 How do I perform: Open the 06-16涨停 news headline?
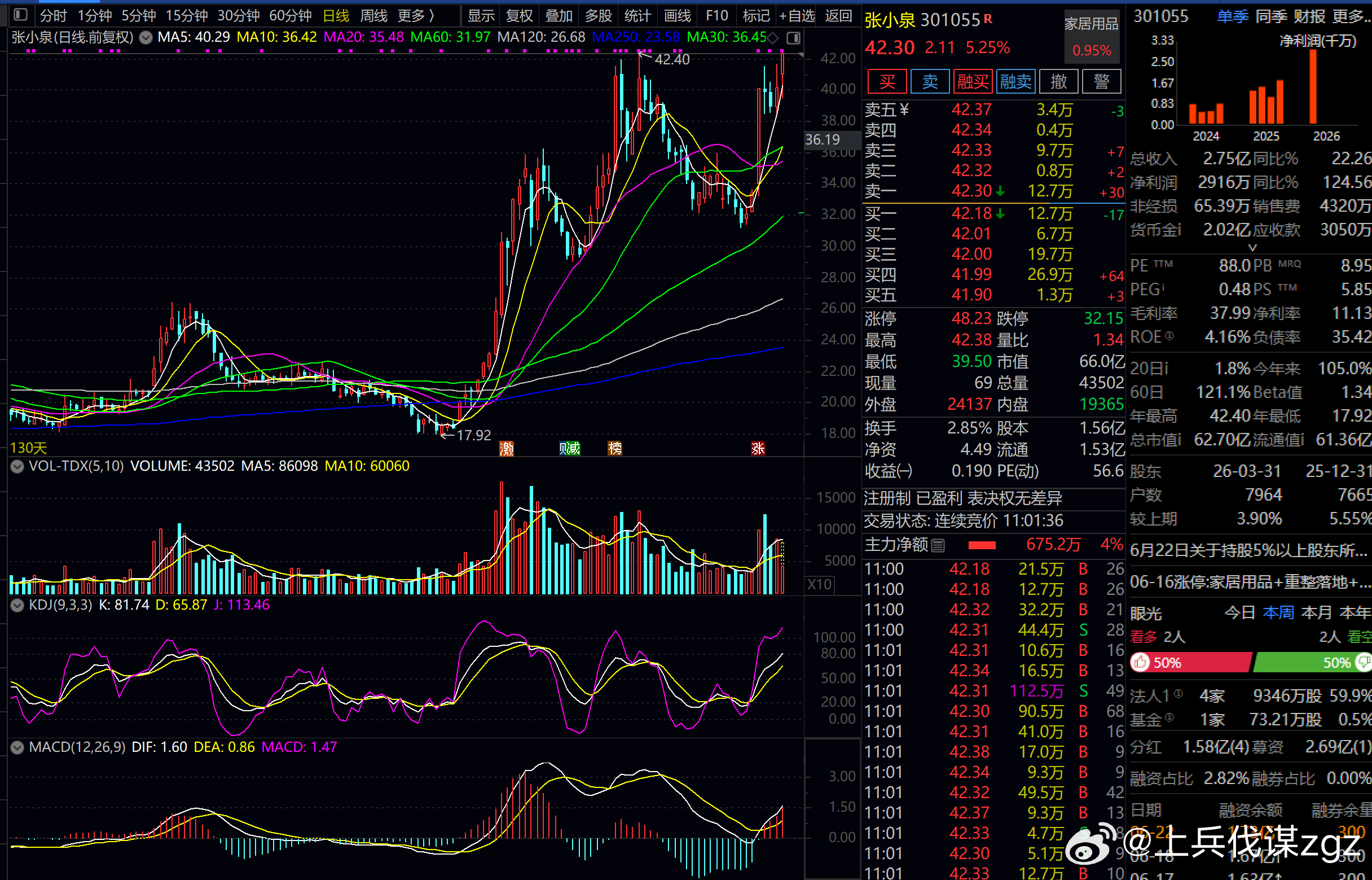tap(1250, 583)
